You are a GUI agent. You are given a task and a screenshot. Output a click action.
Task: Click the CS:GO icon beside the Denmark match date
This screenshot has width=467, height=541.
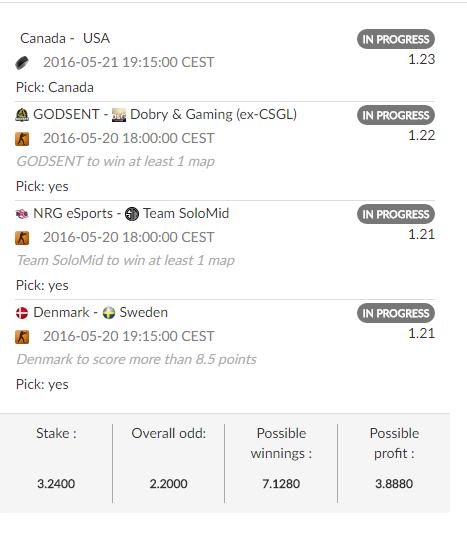pos(22,337)
